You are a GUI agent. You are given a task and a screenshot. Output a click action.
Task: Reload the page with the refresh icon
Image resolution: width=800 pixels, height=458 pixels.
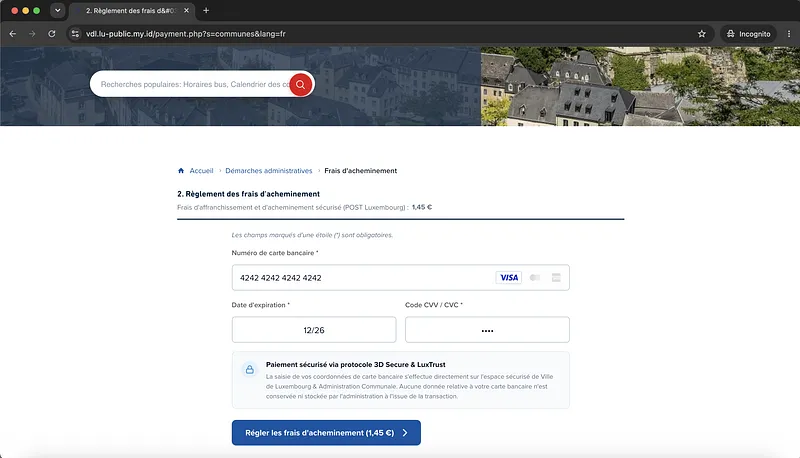pyautogui.click(x=52, y=34)
